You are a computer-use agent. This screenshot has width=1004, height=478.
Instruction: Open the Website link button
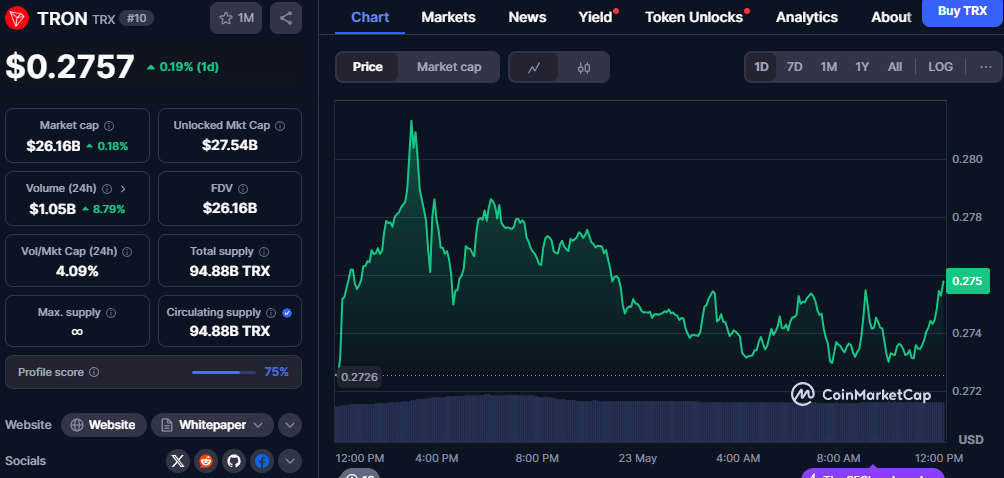(104, 425)
